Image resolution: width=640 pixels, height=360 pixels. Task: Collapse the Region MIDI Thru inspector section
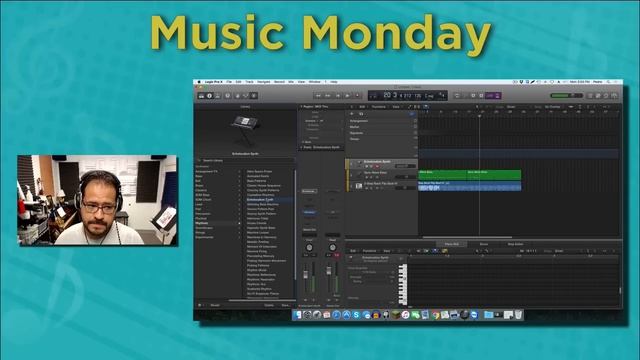(x=302, y=107)
